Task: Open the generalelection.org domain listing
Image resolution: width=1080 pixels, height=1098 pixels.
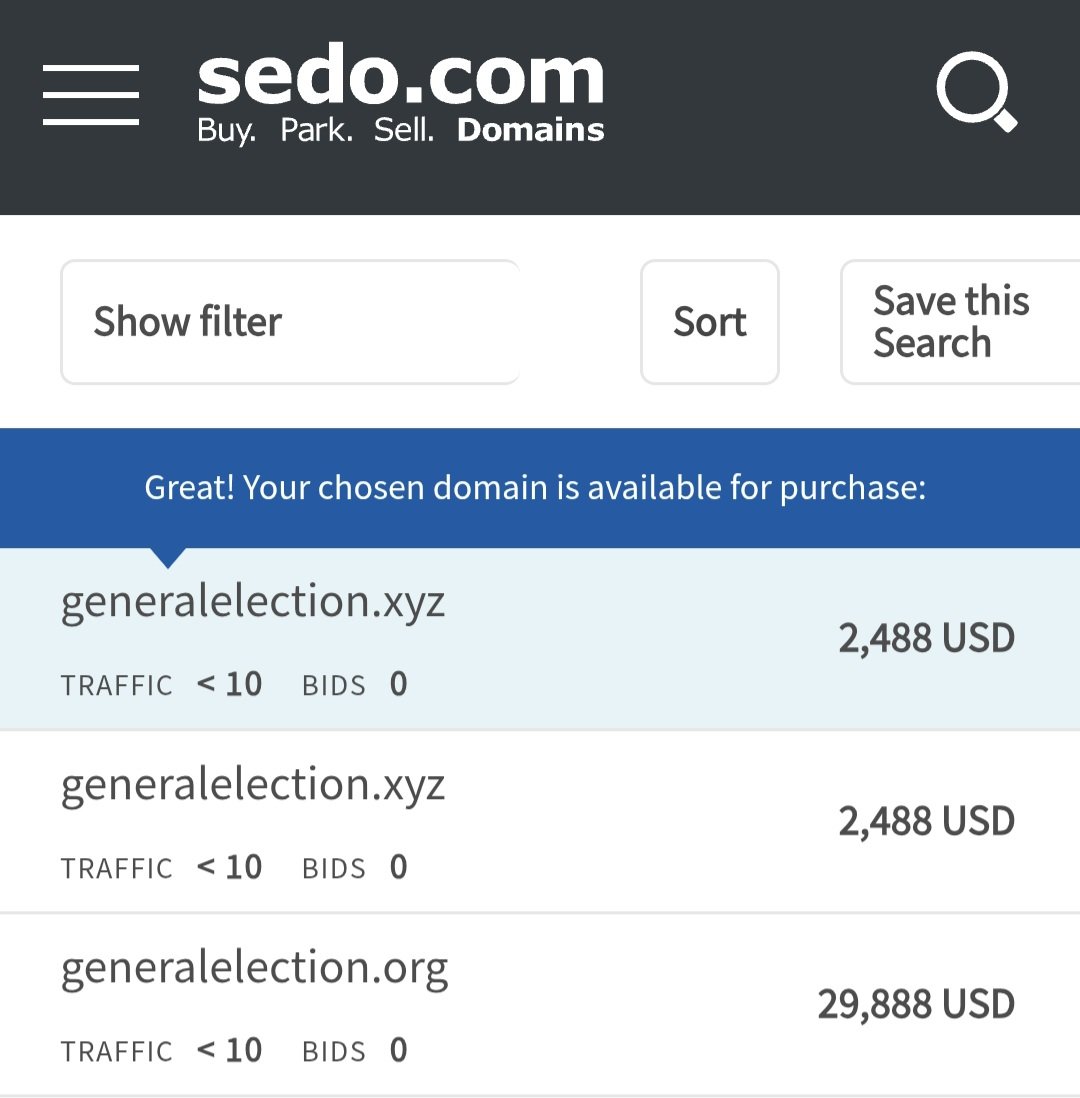Action: click(x=254, y=968)
